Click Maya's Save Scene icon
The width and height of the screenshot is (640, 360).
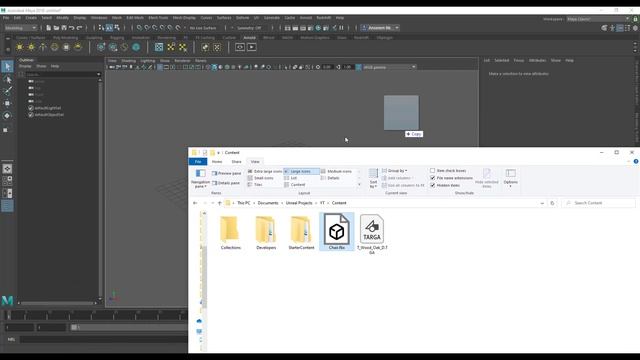click(x=64, y=28)
